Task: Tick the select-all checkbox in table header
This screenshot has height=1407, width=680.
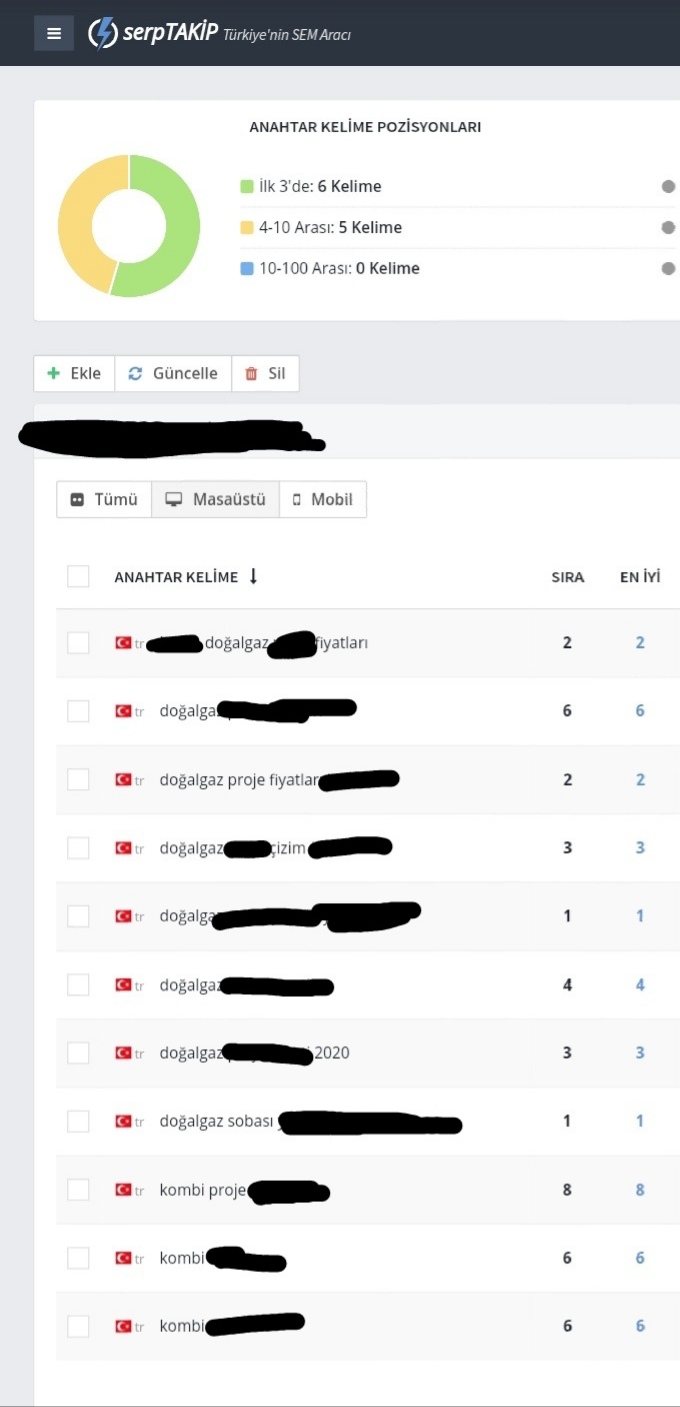Action: 78,576
